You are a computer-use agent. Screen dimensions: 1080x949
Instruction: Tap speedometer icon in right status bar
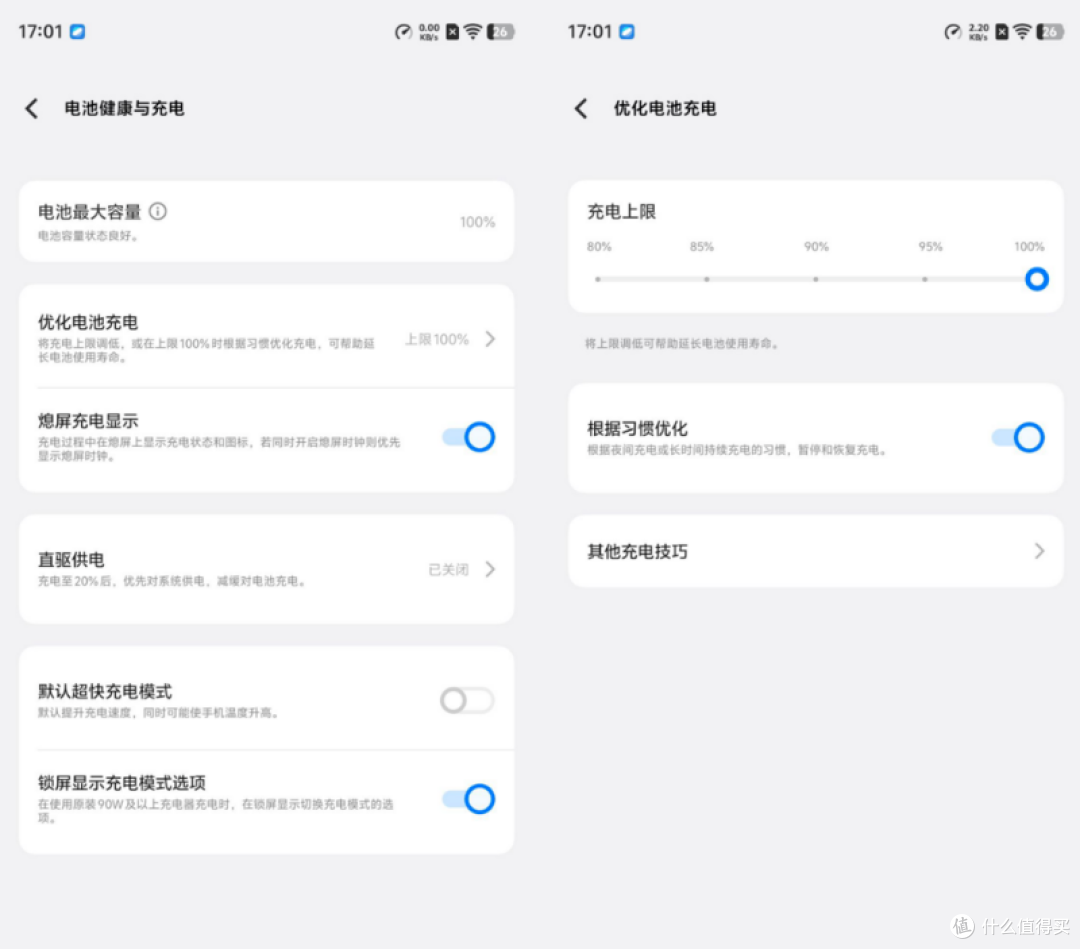tap(953, 32)
